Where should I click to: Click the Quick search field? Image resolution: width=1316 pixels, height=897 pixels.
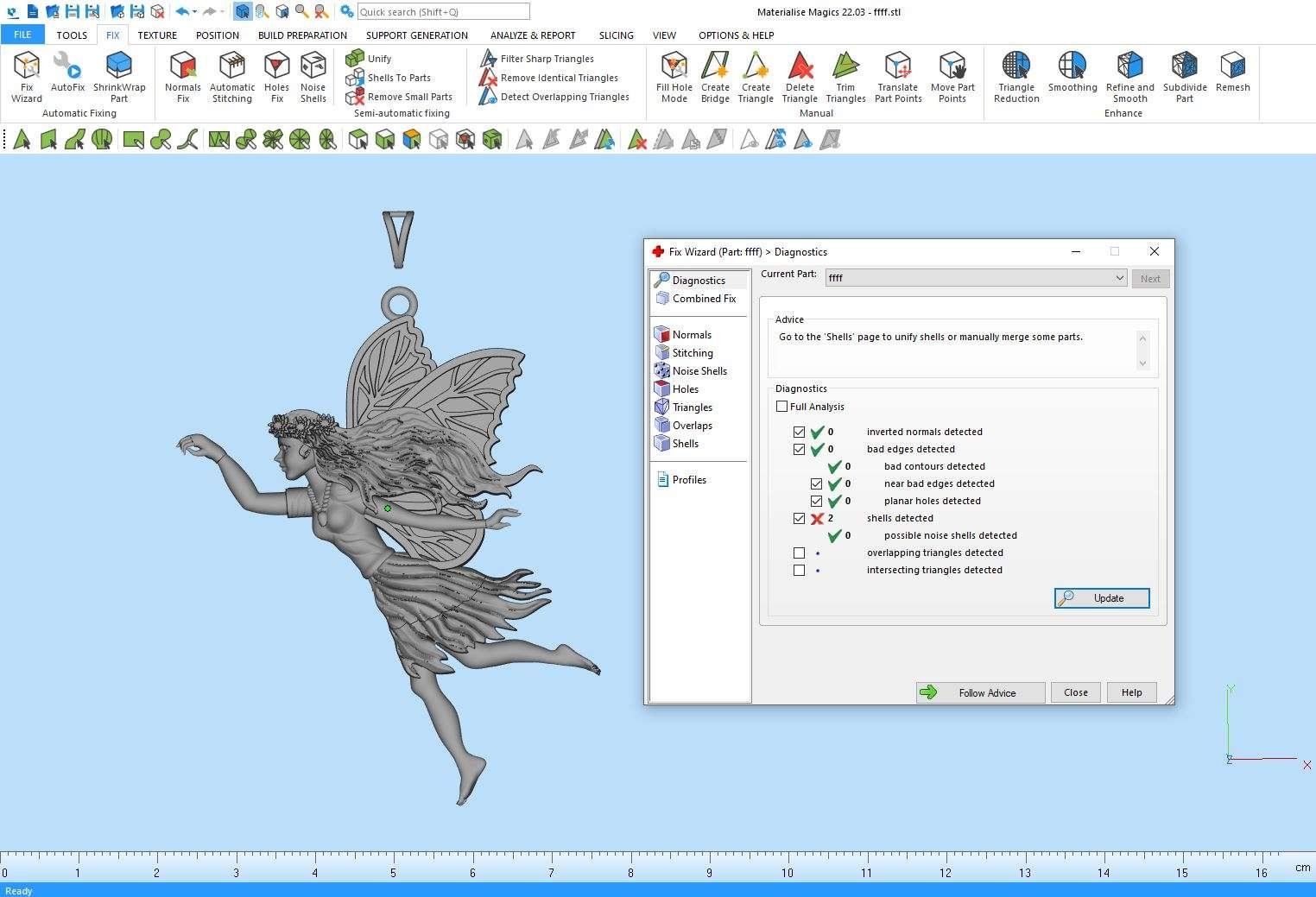(x=443, y=12)
